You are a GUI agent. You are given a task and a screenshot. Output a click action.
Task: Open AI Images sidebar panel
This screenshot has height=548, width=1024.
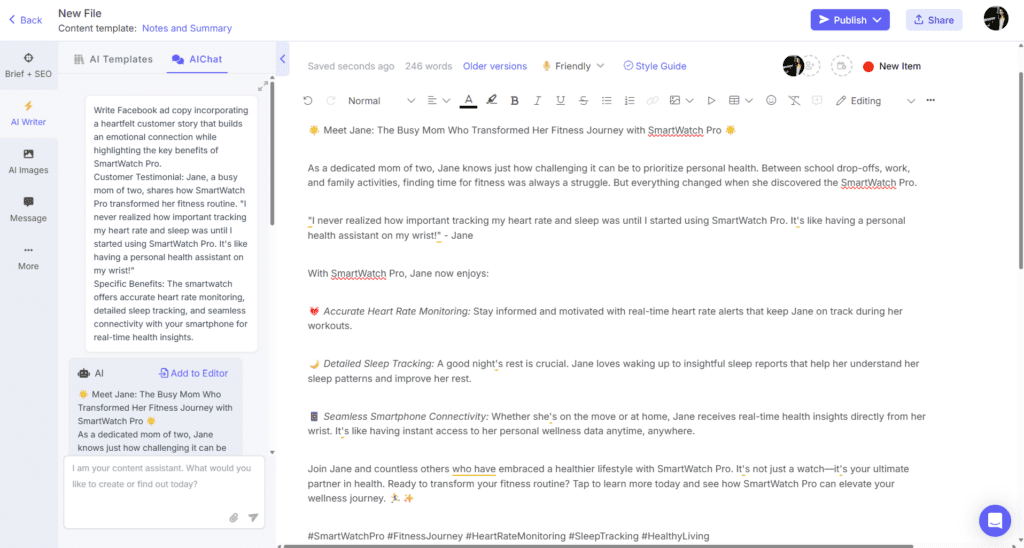28,161
